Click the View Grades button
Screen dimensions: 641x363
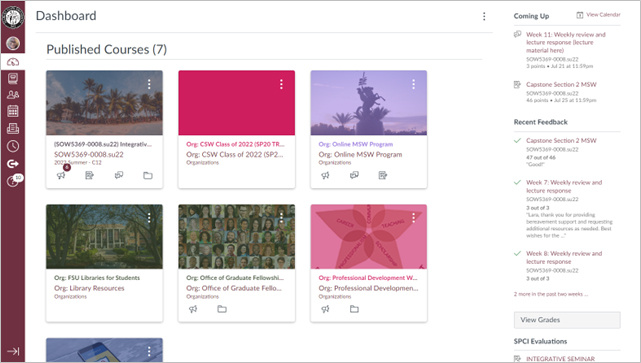point(567,320)
